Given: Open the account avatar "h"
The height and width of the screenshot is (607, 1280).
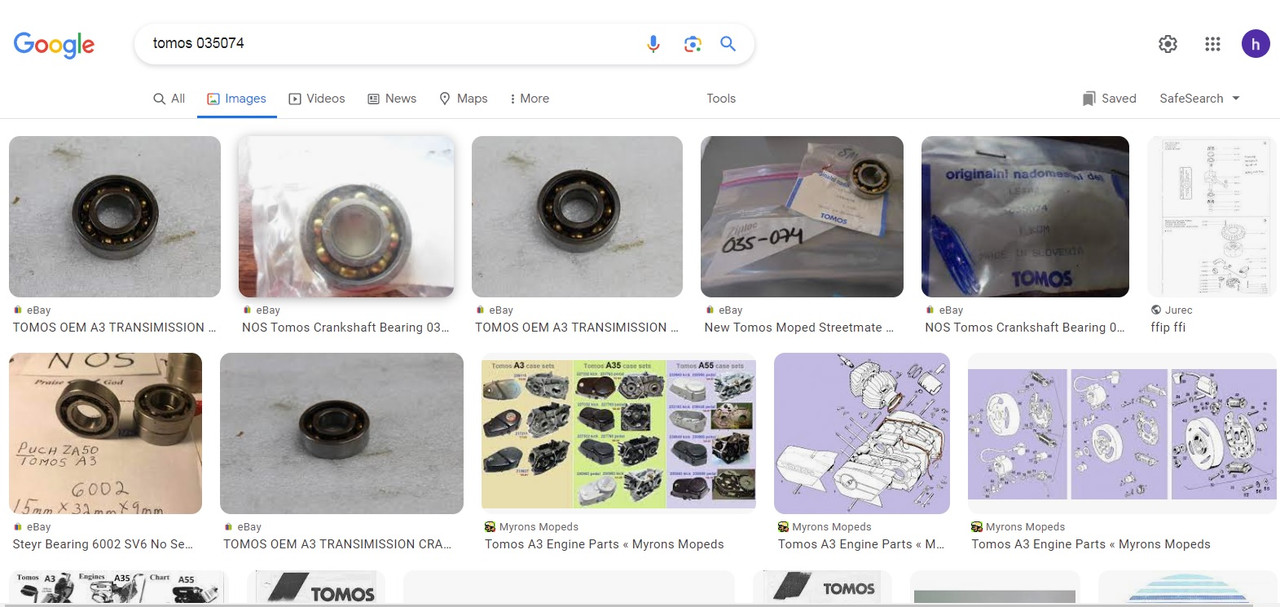Looking at the screenshot, I should pos(1256,44).
